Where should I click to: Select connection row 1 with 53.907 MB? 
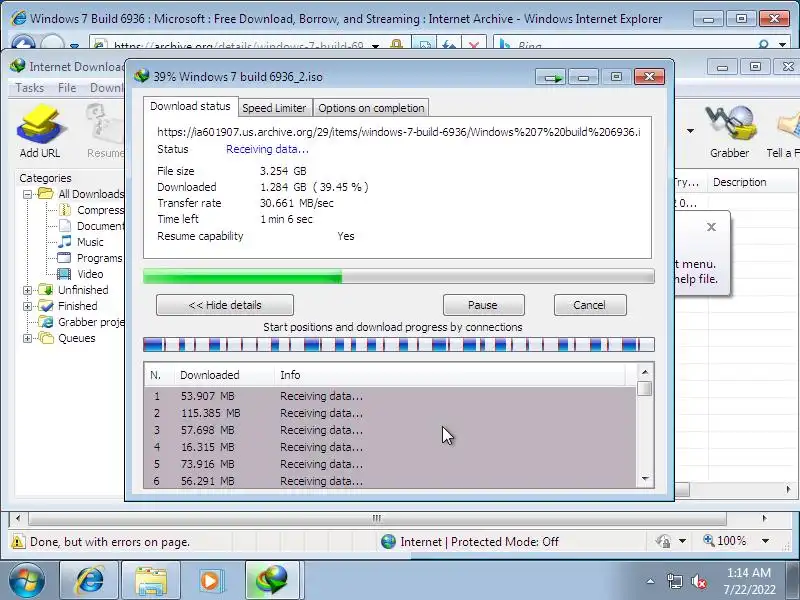point(390,396)
